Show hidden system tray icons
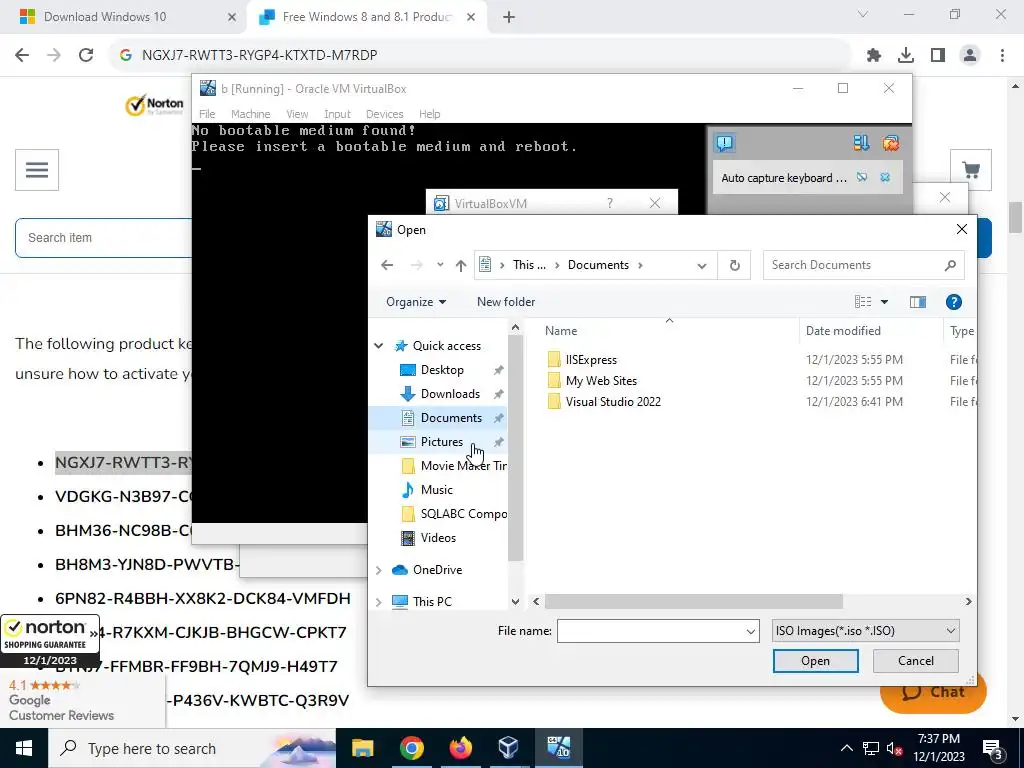The width and height of the screenshot is (1024, 768). point(846,748)
